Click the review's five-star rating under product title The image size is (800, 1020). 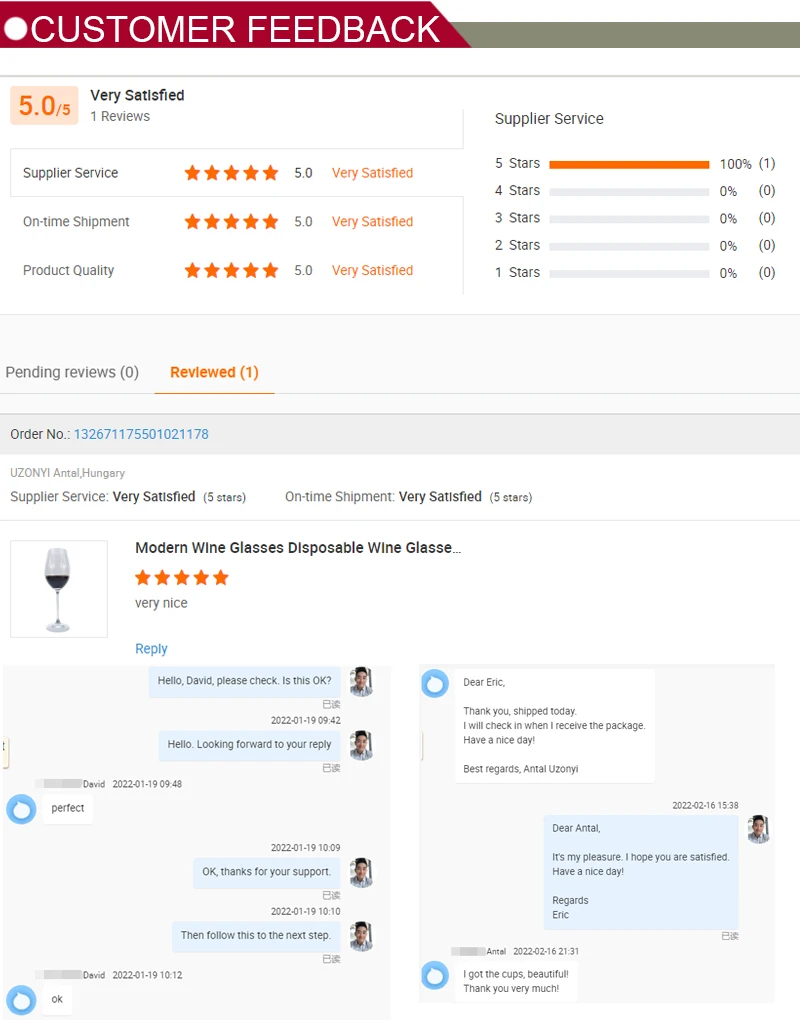tap(182, 578)
